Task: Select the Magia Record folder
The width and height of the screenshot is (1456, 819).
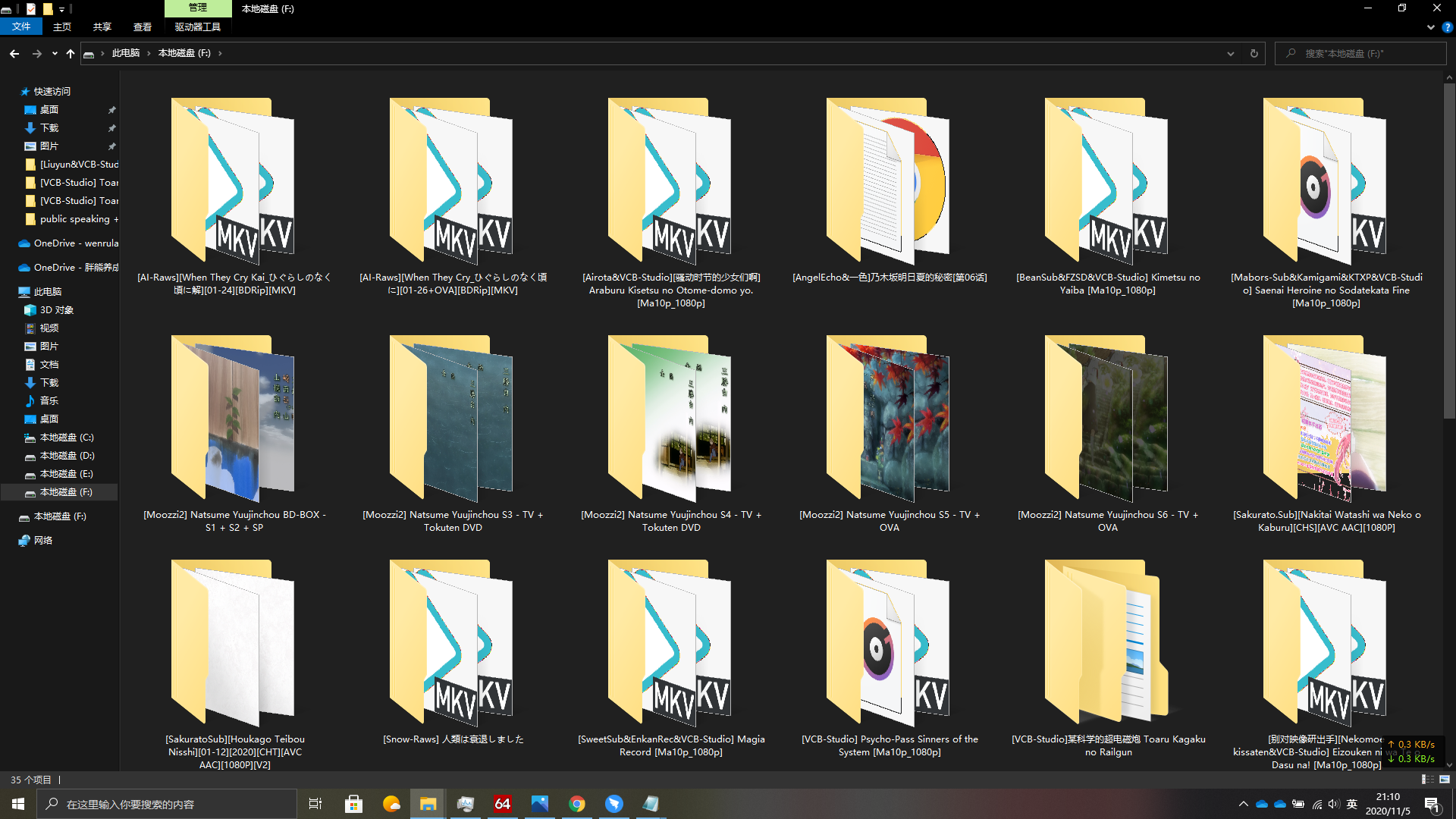Action: tap(671, 658)
